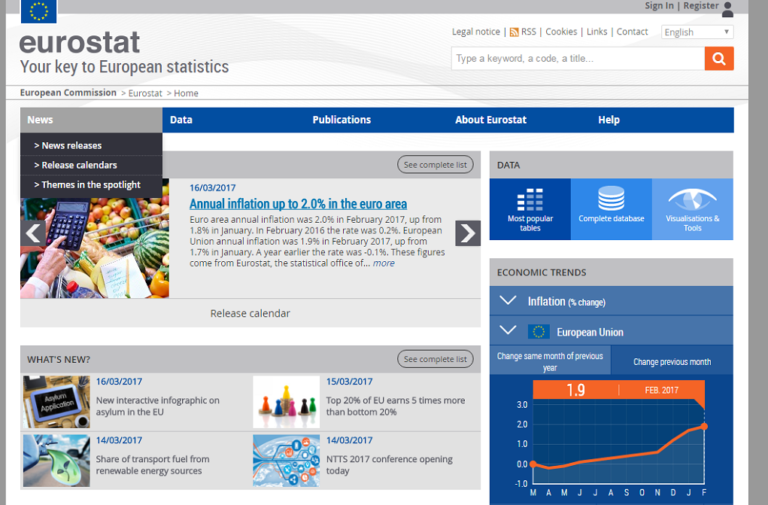
Task: Go to previous news slide arrow
Action: click(x=33, y=233)
